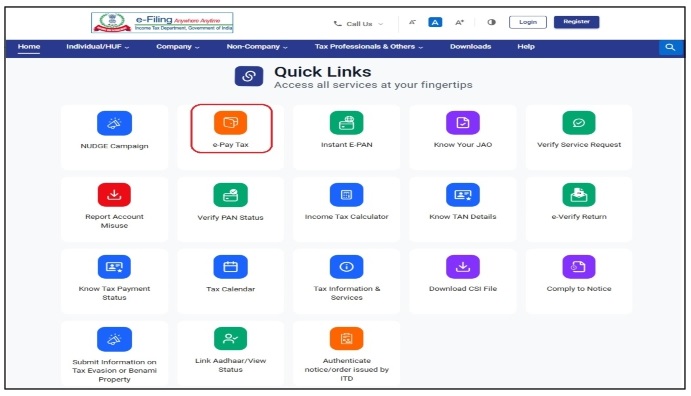The height and width of the screenshot is (396, 691).
Task: Open the red Report Account Misuse icon
Action: pos(114,195)
